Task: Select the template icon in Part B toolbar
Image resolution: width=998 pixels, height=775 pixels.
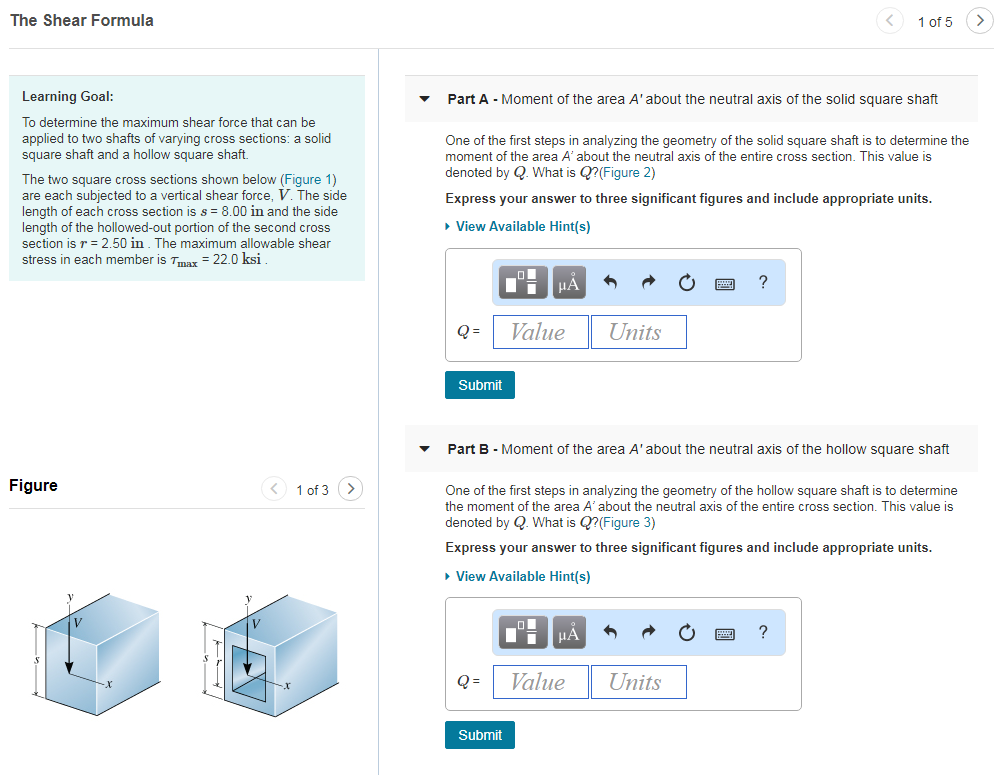Action: pyautogui.click(x=524, y=632)
